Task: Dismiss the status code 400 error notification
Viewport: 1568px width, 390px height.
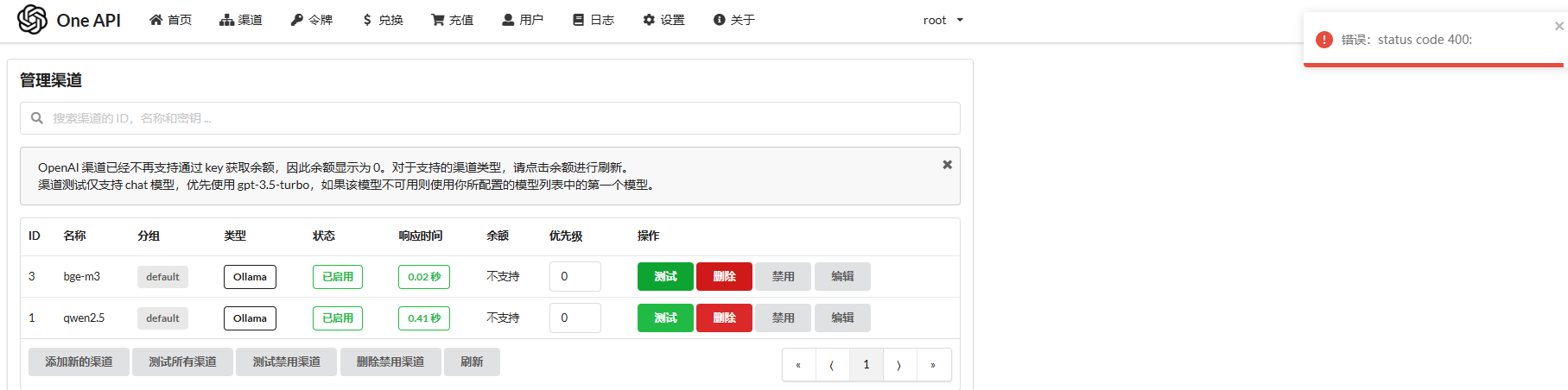Action: point(1558,27)
